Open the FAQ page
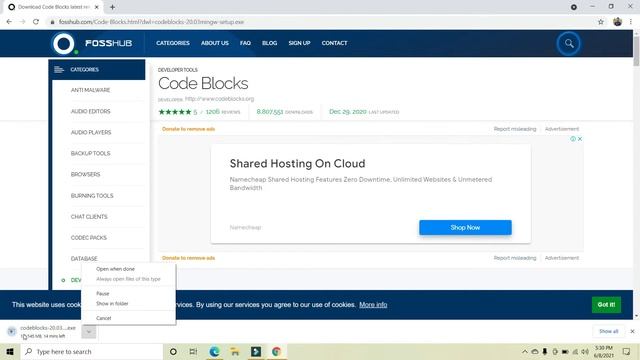The height and width of the screenshot is (360, 640). (x=245, y=43)
